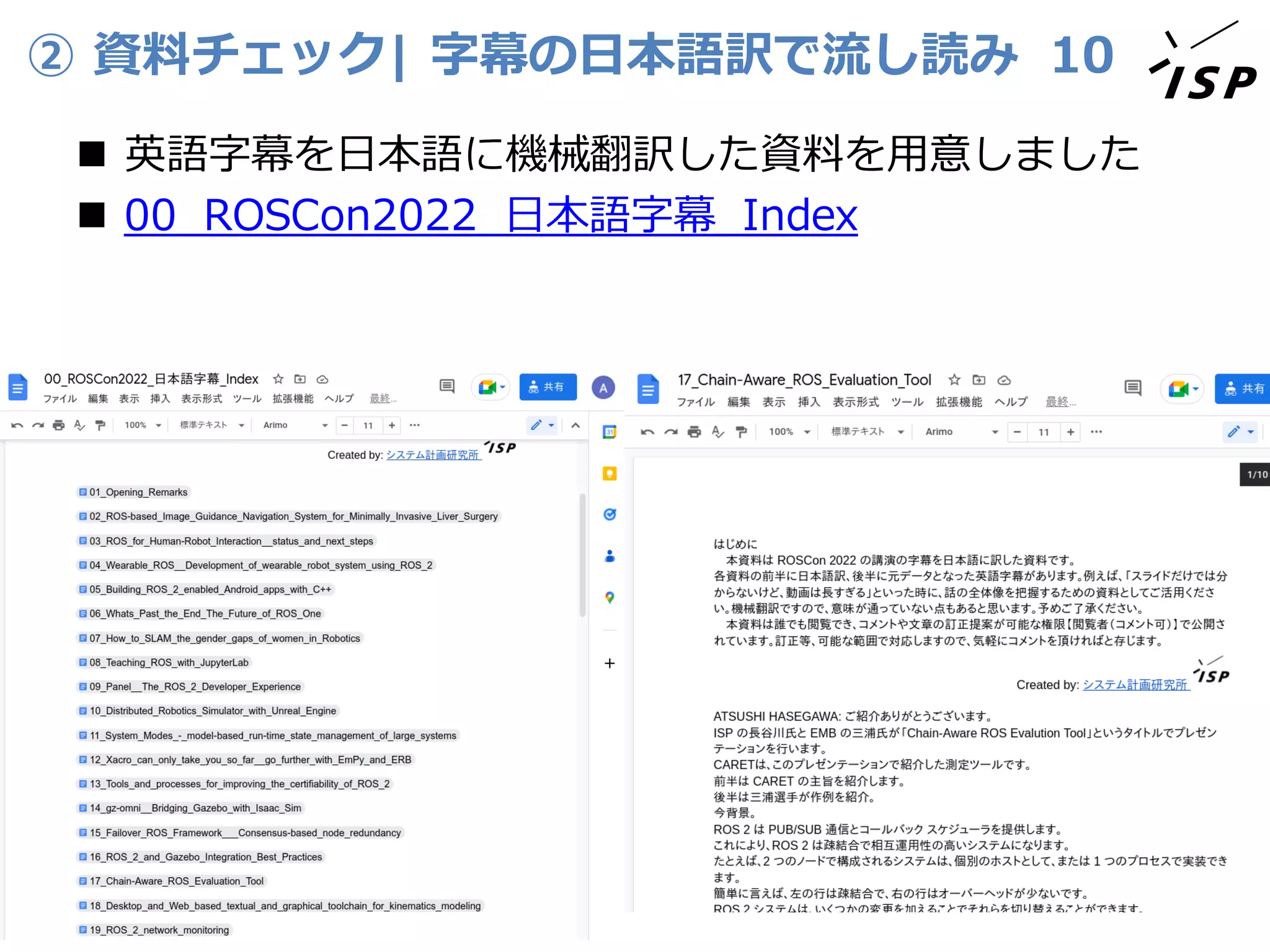Star the 17_Chain-Aware_ROS_Evaluation_Tool document
The image size is (1270, 952).
(954, 380)
